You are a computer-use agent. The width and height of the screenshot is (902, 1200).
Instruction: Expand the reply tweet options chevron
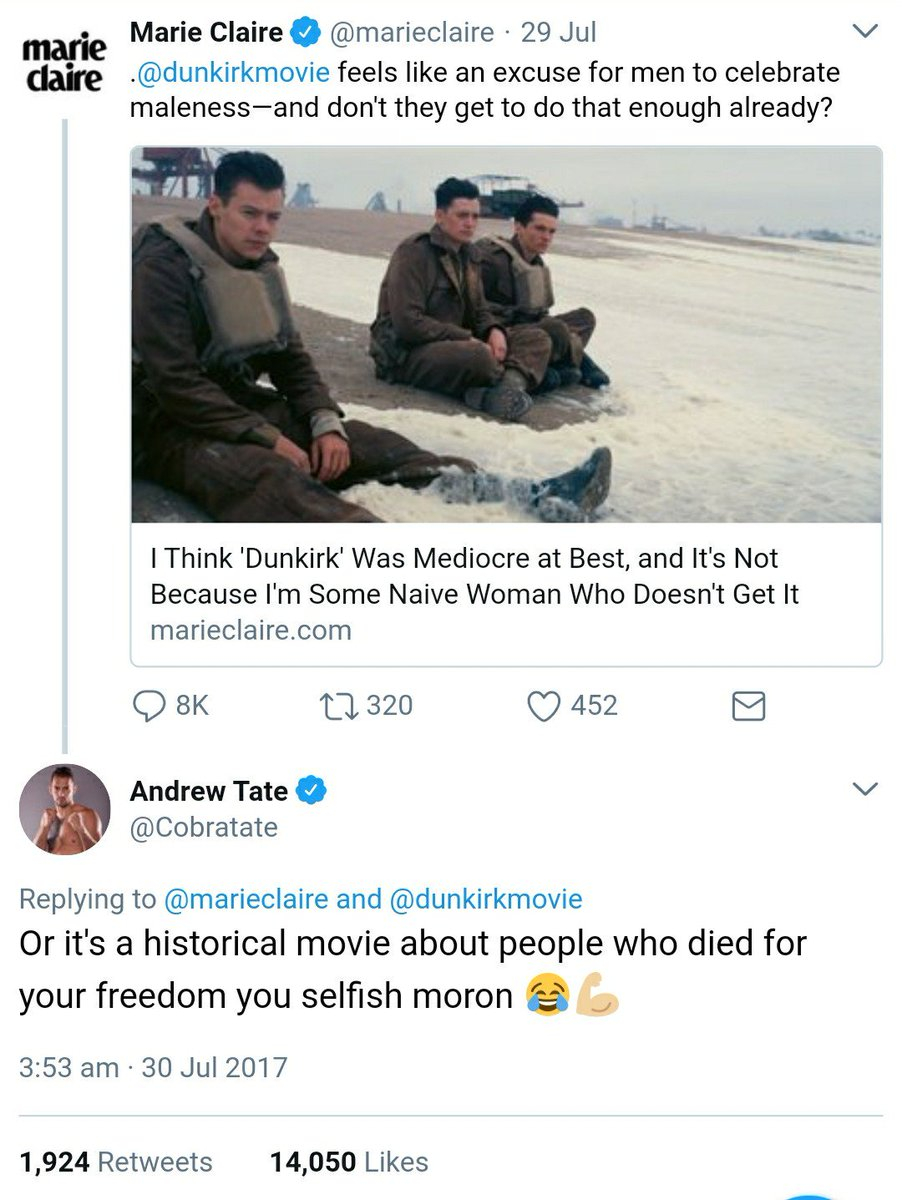point(862,789)
